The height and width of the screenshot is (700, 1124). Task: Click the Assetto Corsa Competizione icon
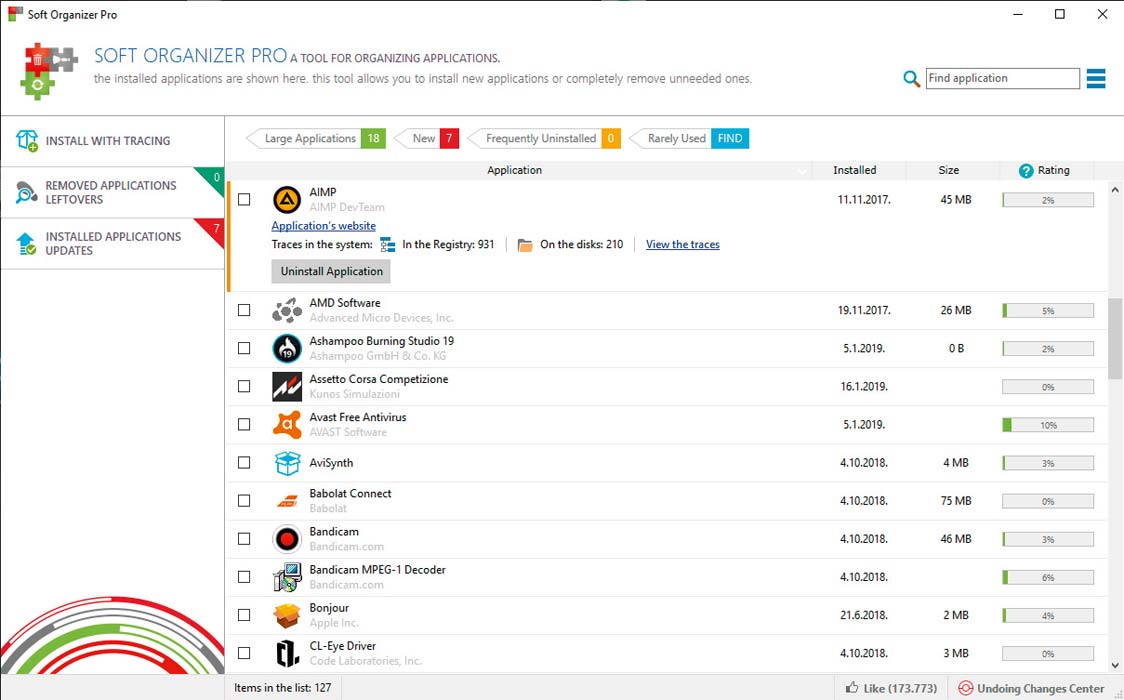click(287, 386)
